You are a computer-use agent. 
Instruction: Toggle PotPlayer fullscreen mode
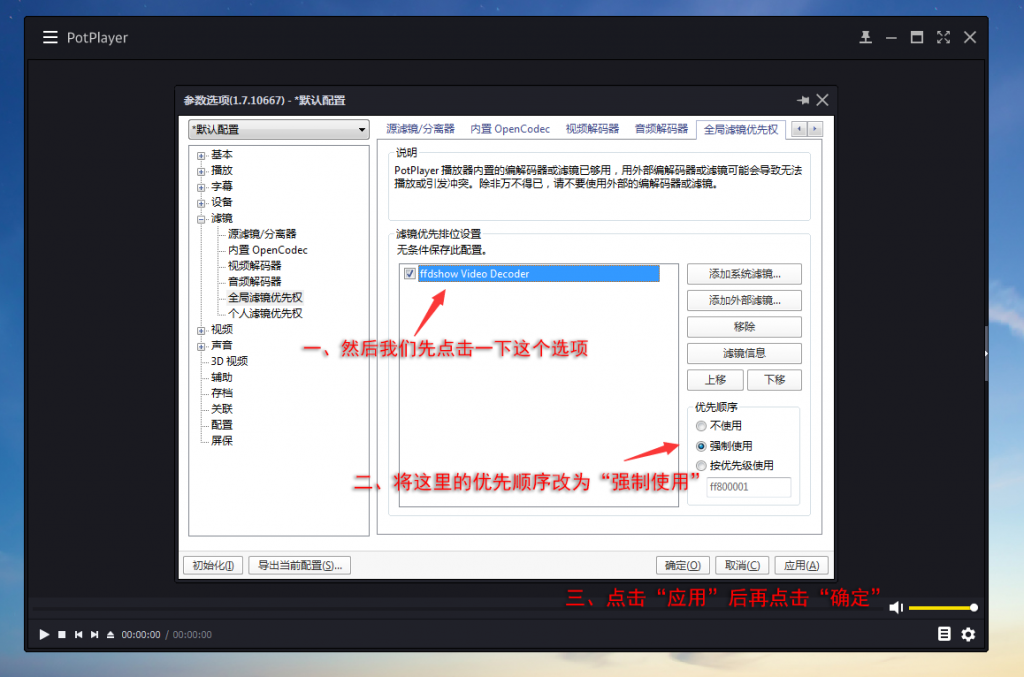[x=943, y=37]
